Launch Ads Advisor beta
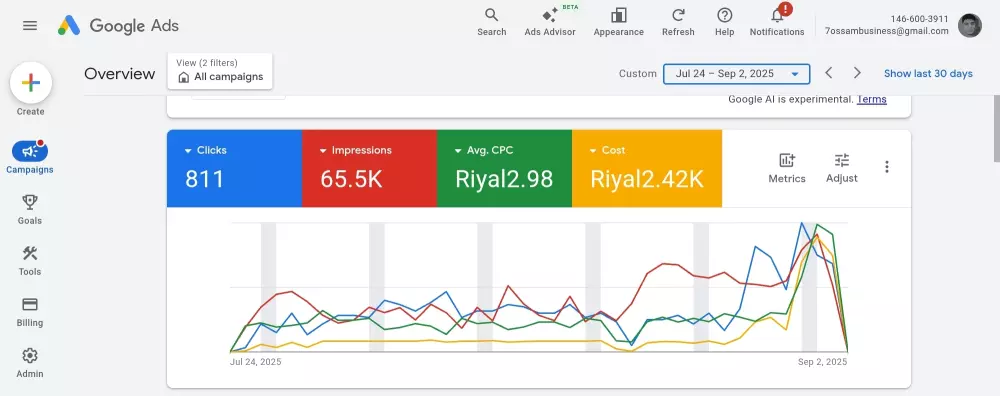The width and height of the screenshot is (1000, 396). 550,22
